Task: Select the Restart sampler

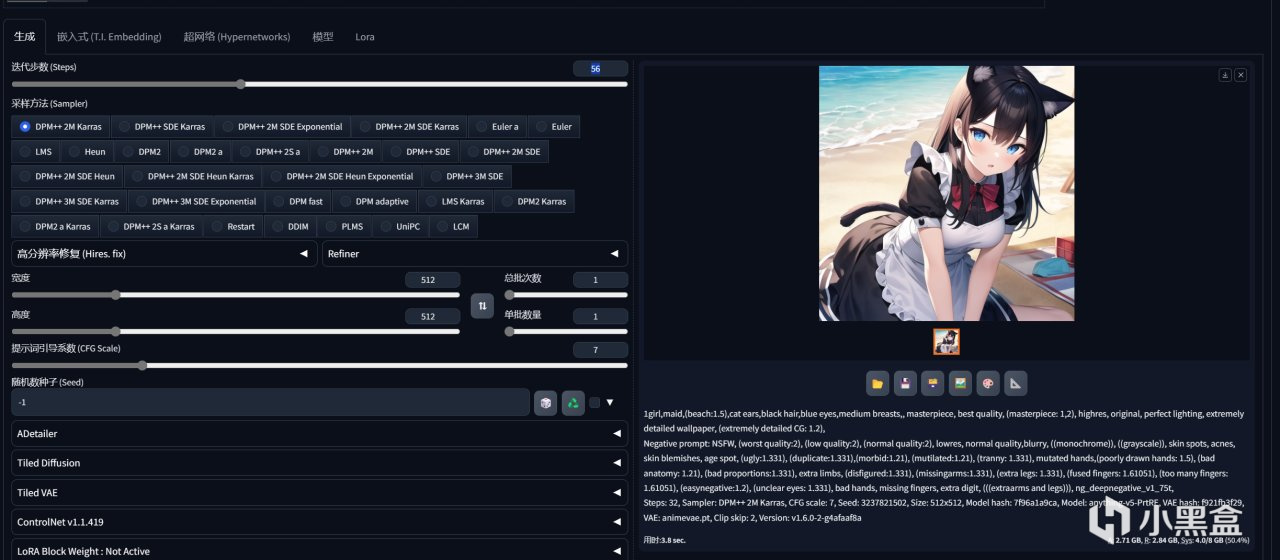Action: point(232,227)
